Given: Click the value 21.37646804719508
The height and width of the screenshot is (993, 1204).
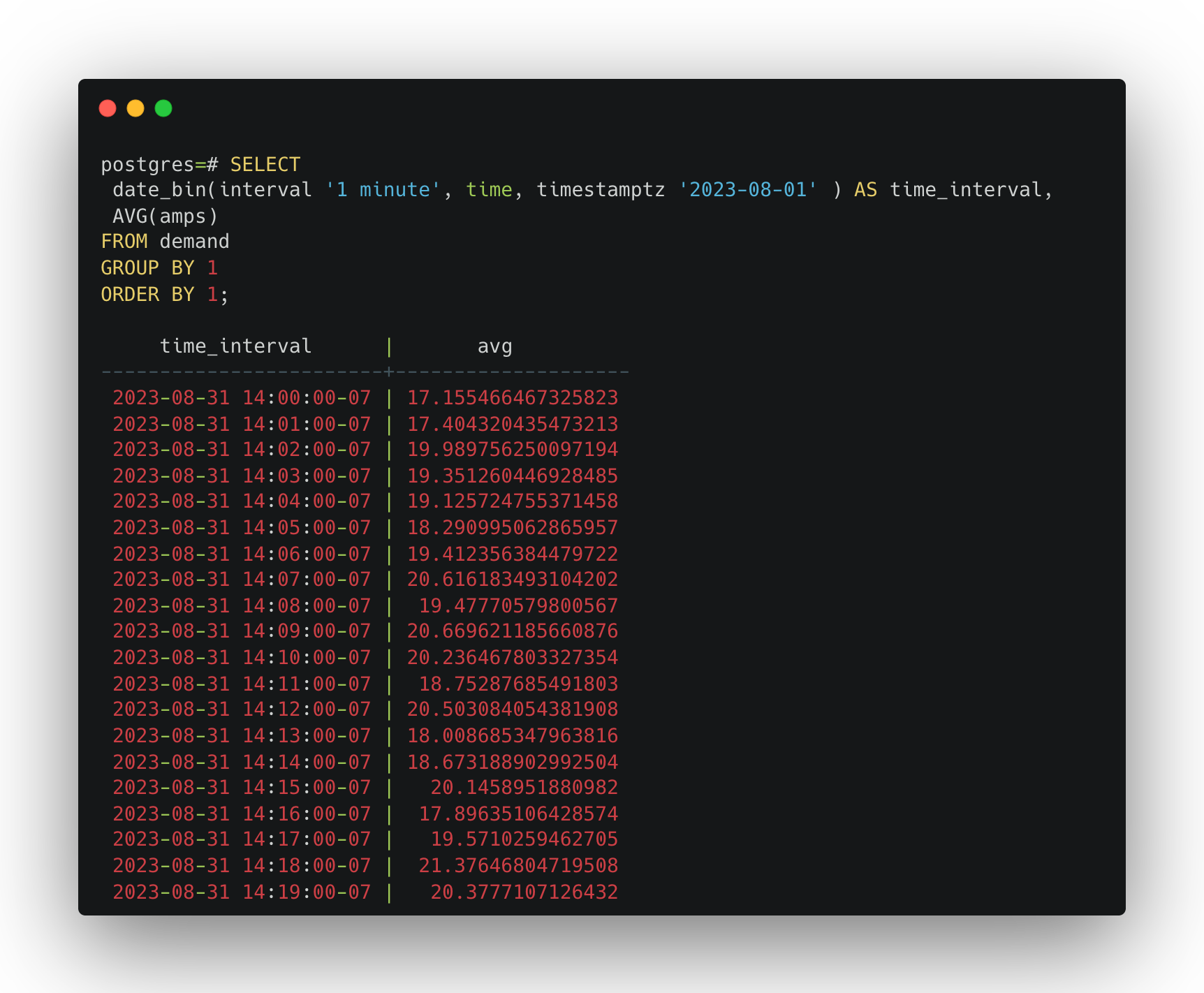Looking at the screenshot, I should [517, 866].
